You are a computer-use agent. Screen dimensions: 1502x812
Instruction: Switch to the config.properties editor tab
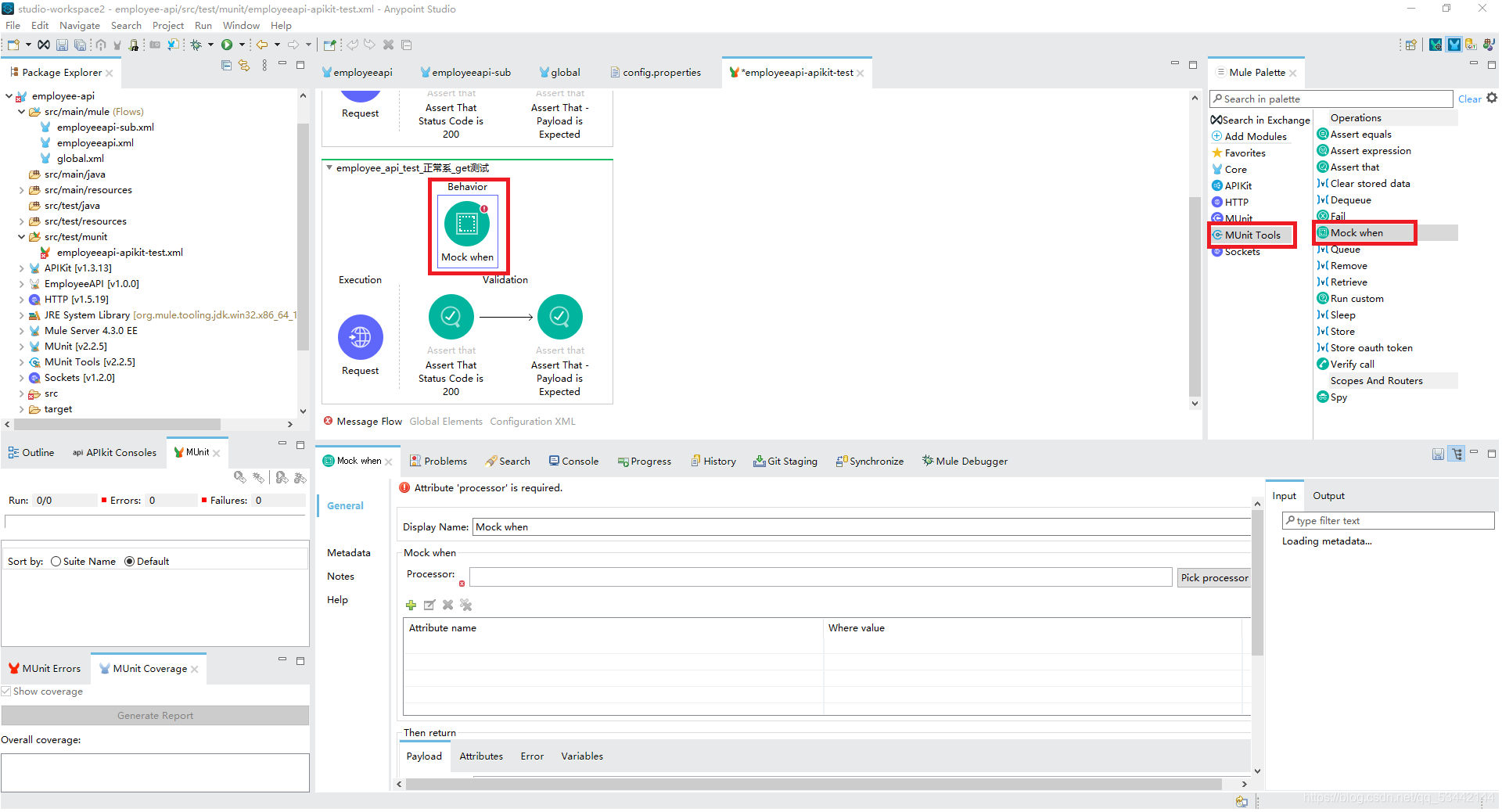pyautogui.click(x=656, y=72)
